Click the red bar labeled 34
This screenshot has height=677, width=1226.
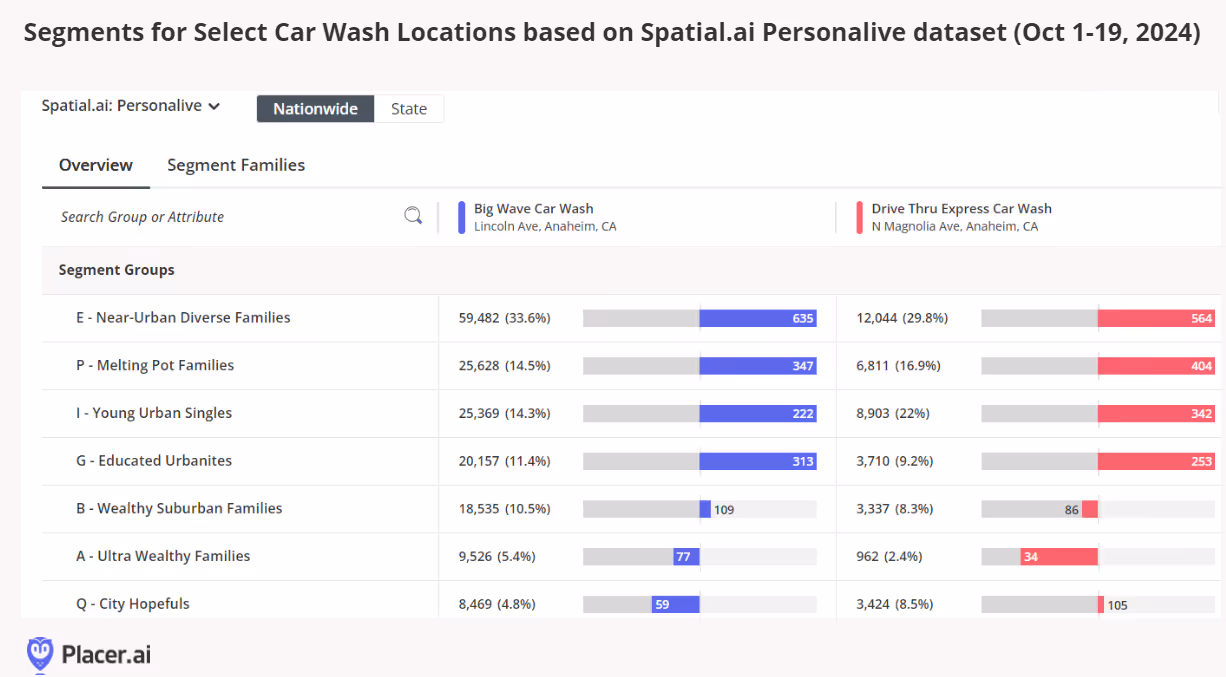pyautogui.click(x=1059, y=557)
